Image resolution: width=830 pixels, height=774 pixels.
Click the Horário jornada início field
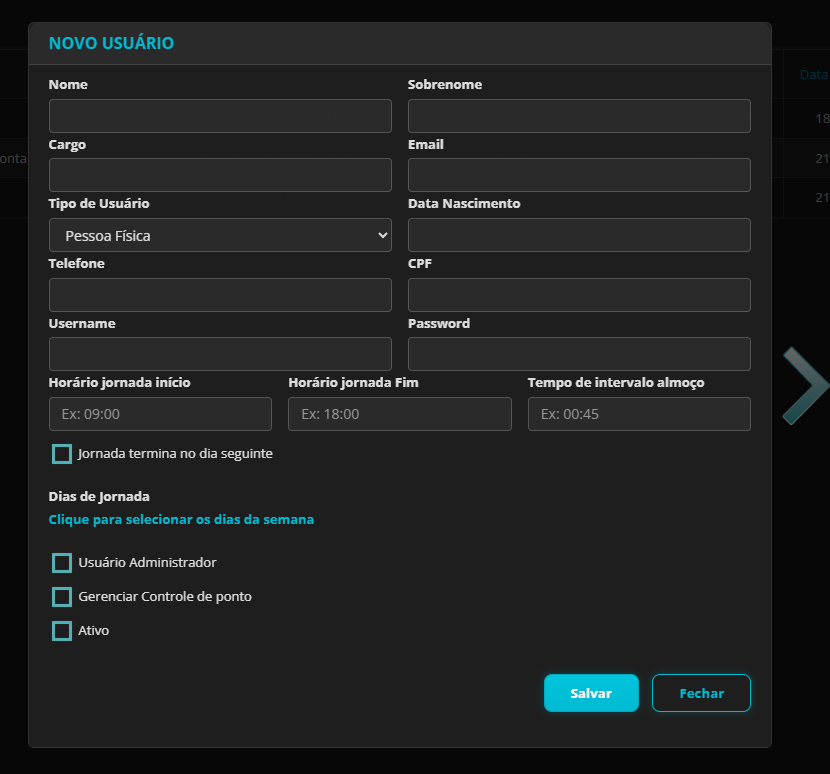(x=160, y=414)
